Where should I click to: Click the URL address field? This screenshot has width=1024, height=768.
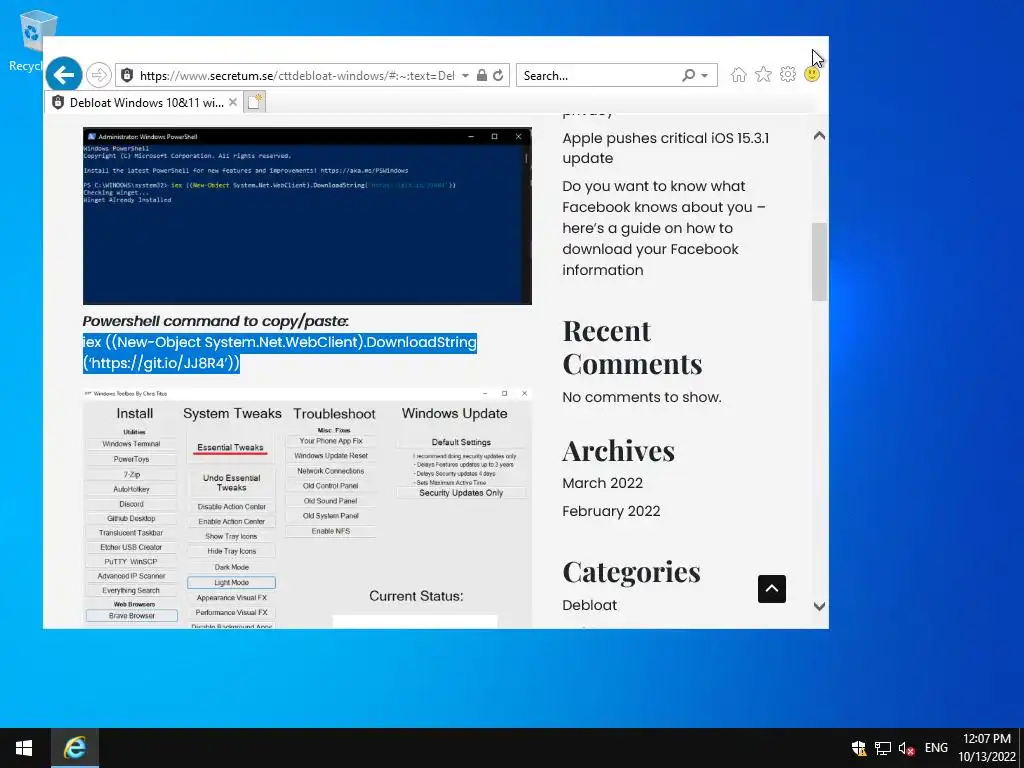pyautogui.click(x=297, y=76)
